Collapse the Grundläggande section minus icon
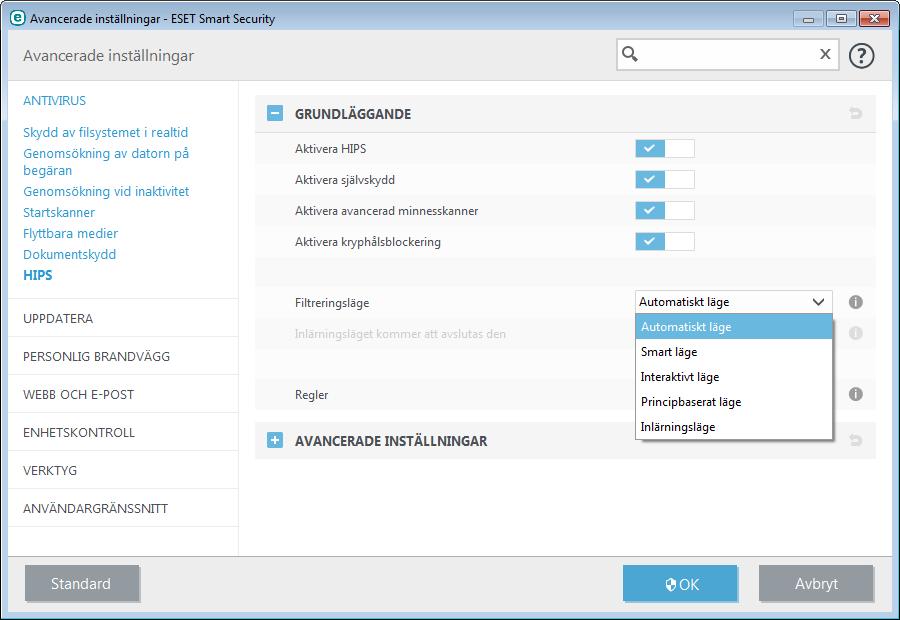This screenshot has height=620, width=900. pos(275,113)
